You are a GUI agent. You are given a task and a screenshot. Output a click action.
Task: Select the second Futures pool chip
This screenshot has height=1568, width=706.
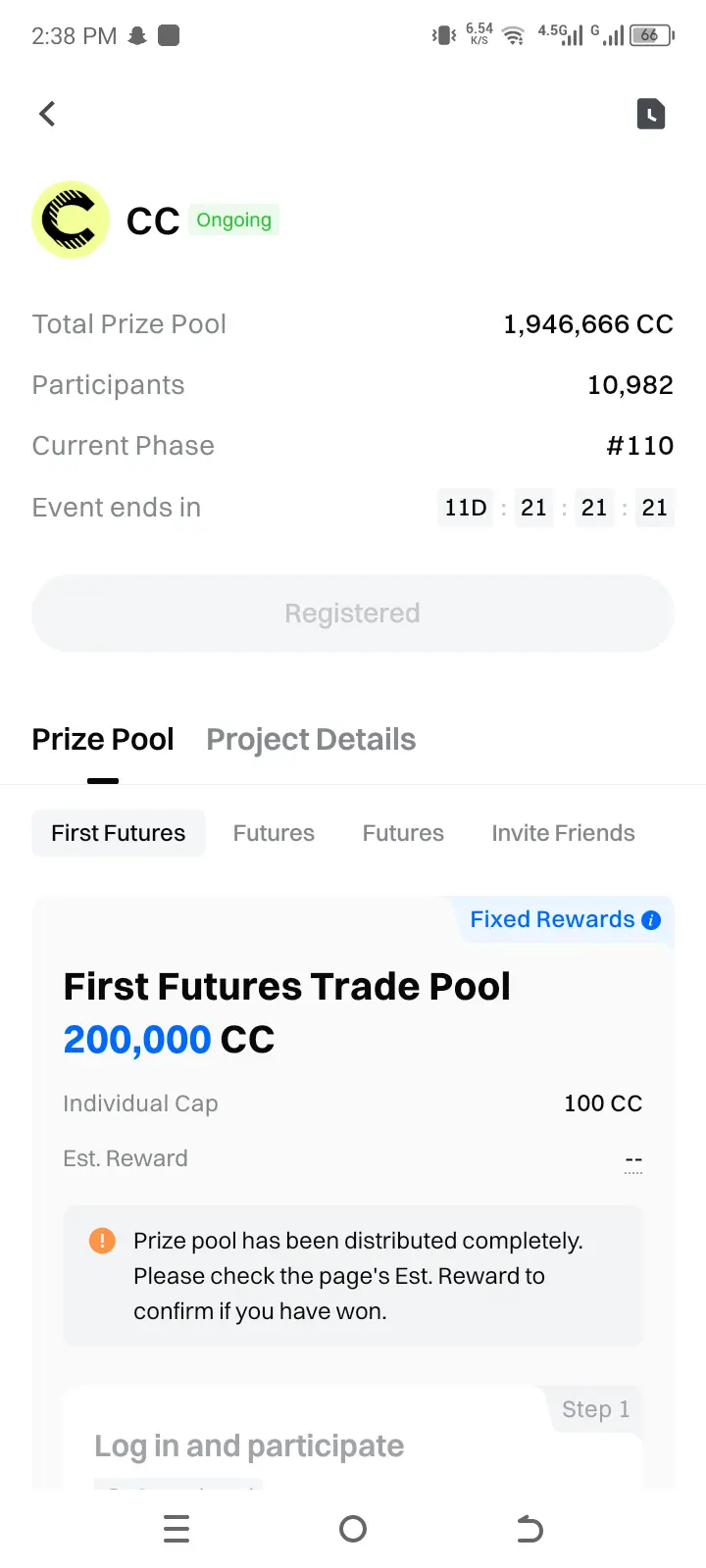[x=403, y=833]
